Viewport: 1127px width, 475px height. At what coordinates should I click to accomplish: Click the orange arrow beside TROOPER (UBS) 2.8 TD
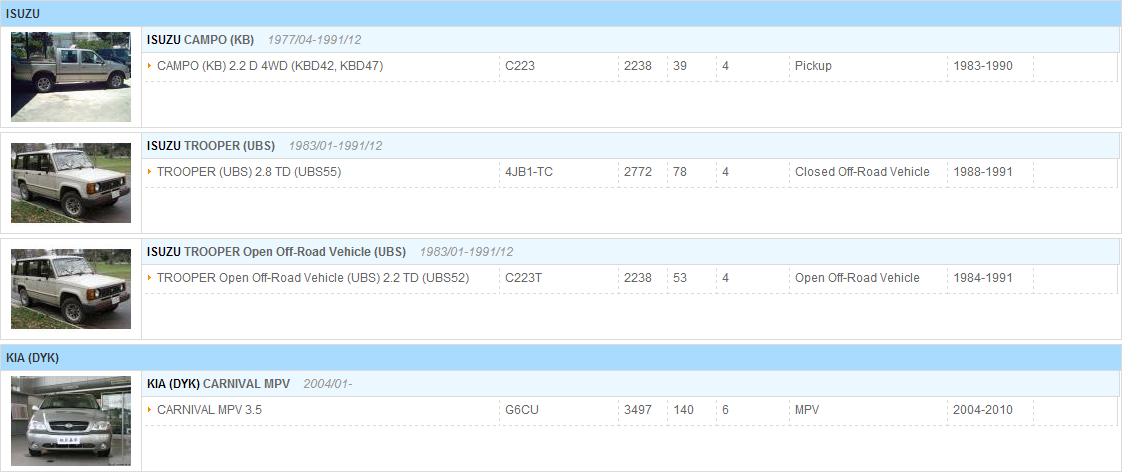[x=150, y=172]
